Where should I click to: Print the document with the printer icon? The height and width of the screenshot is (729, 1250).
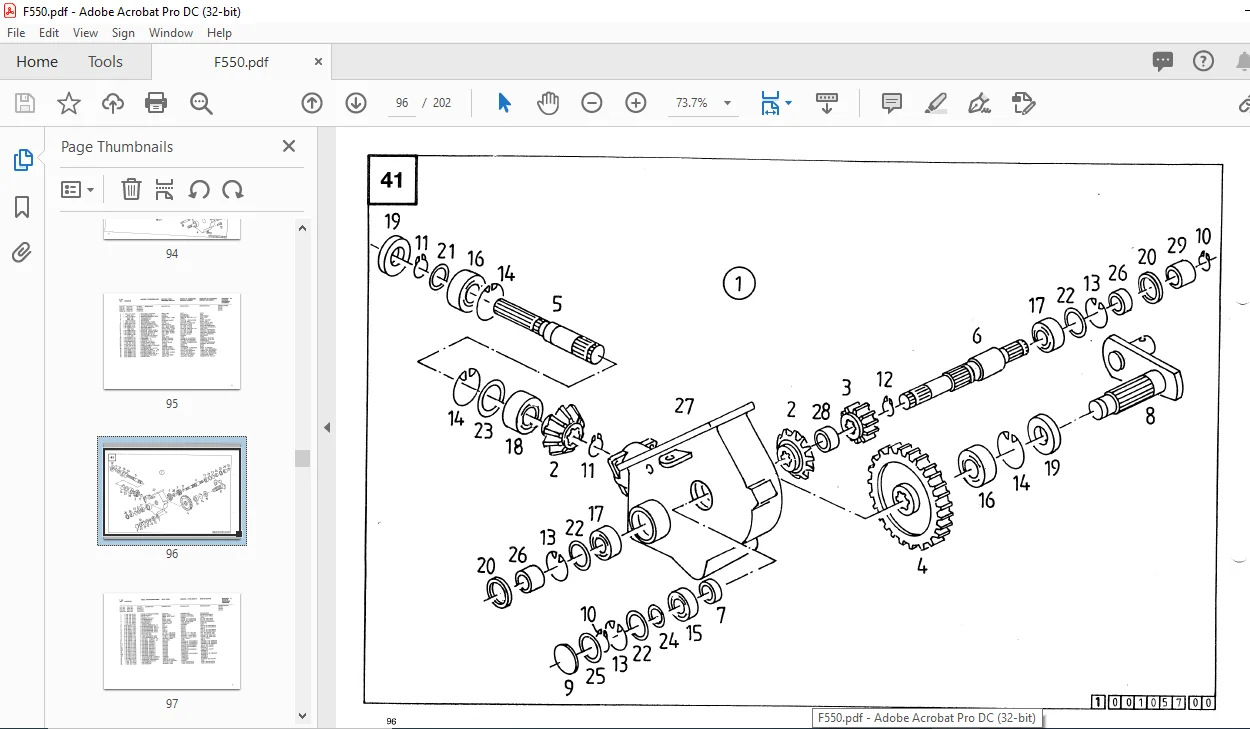pyautogui.click(x=156, y=103)
